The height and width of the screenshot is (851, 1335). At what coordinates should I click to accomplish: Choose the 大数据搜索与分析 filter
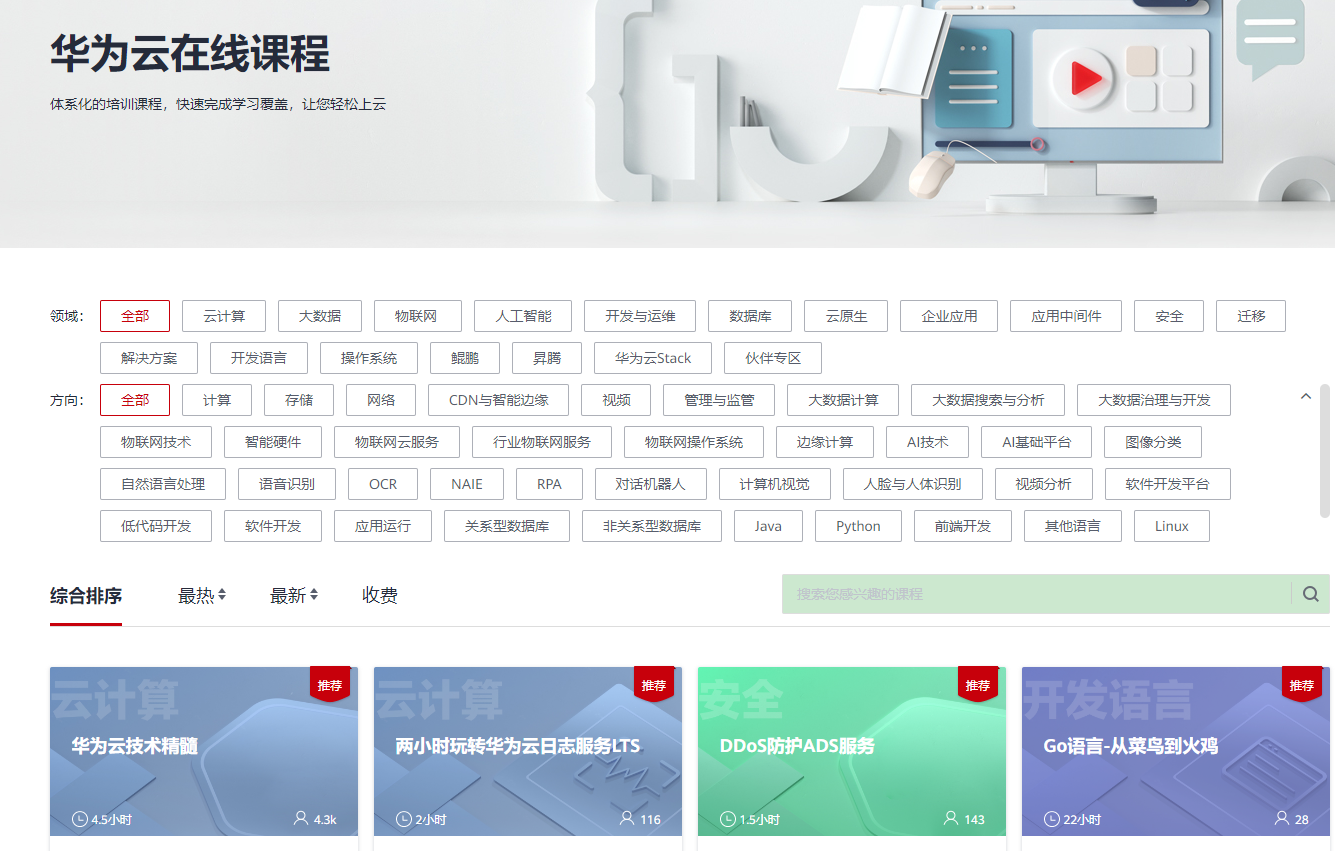[988, 400]
